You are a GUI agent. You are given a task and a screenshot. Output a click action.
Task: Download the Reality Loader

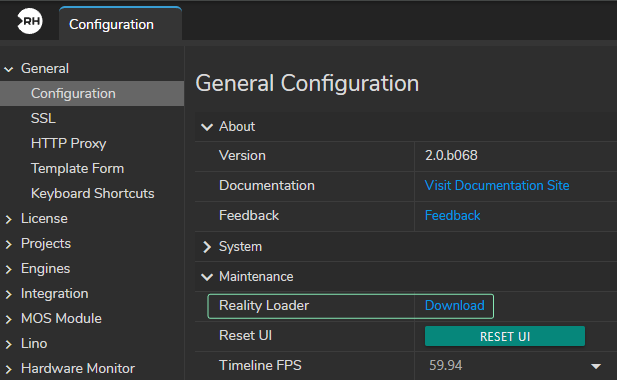pyautogui.click(x=454, y=306)
